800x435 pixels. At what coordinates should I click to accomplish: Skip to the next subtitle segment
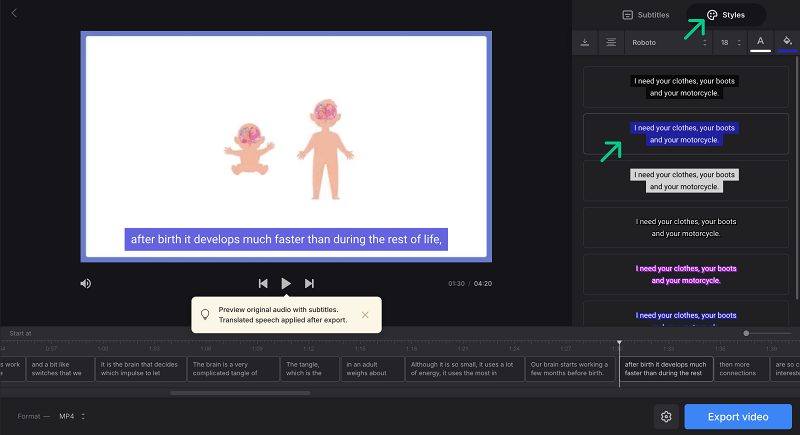[309, 284]
